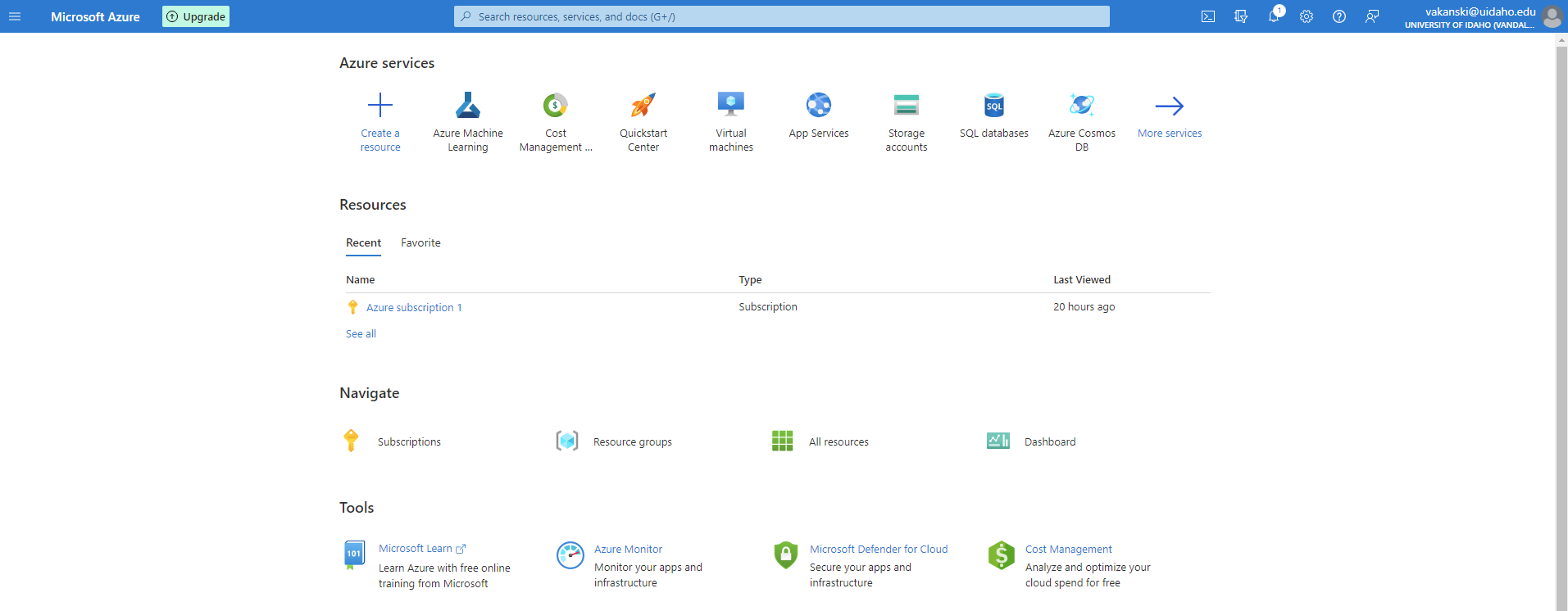Click the Name column header

360,280
